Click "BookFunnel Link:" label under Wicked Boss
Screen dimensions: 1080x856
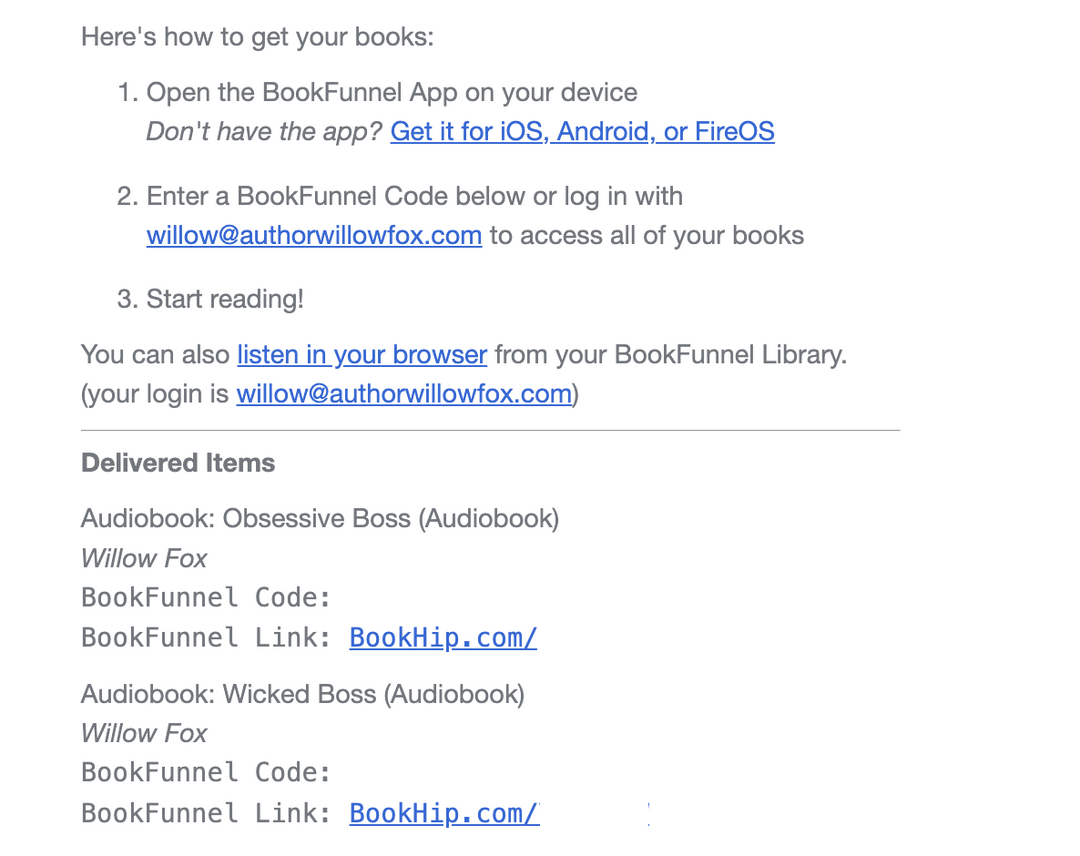point(206,813)
